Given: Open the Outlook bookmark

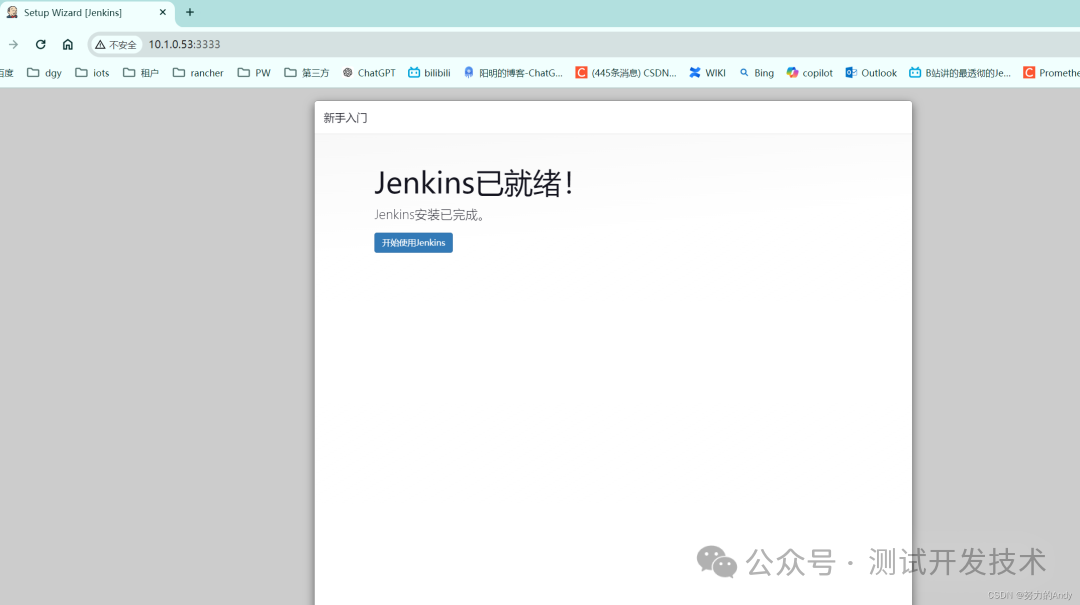Looking at the screenshot, I should pyautogui.click(x=871, y=72).
